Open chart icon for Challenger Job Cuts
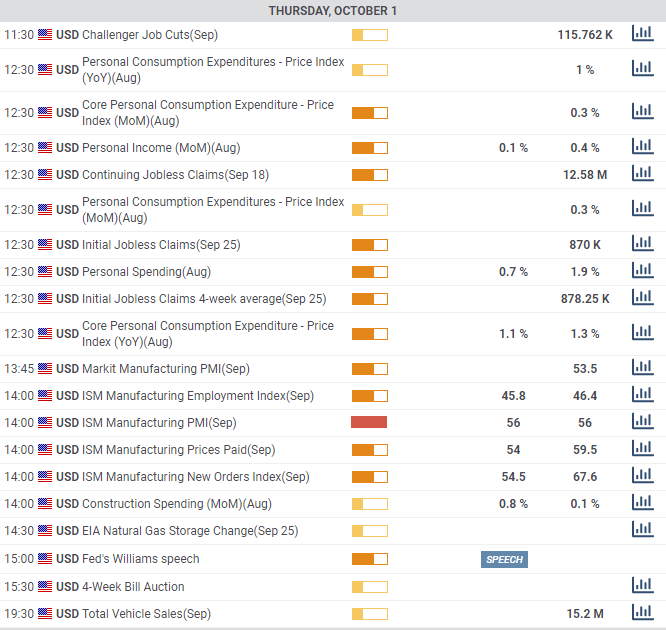Image resolution: width=666 pixels, height=630 pixels. coord(641,34)
